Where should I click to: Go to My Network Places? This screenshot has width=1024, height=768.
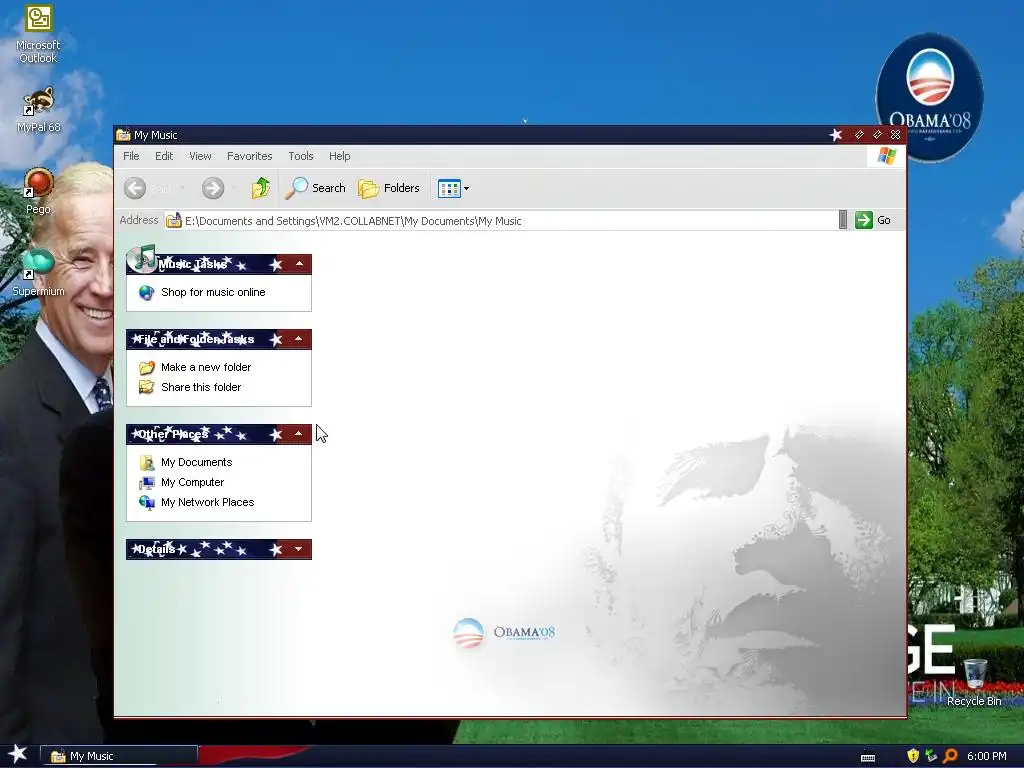pos(208,502)
